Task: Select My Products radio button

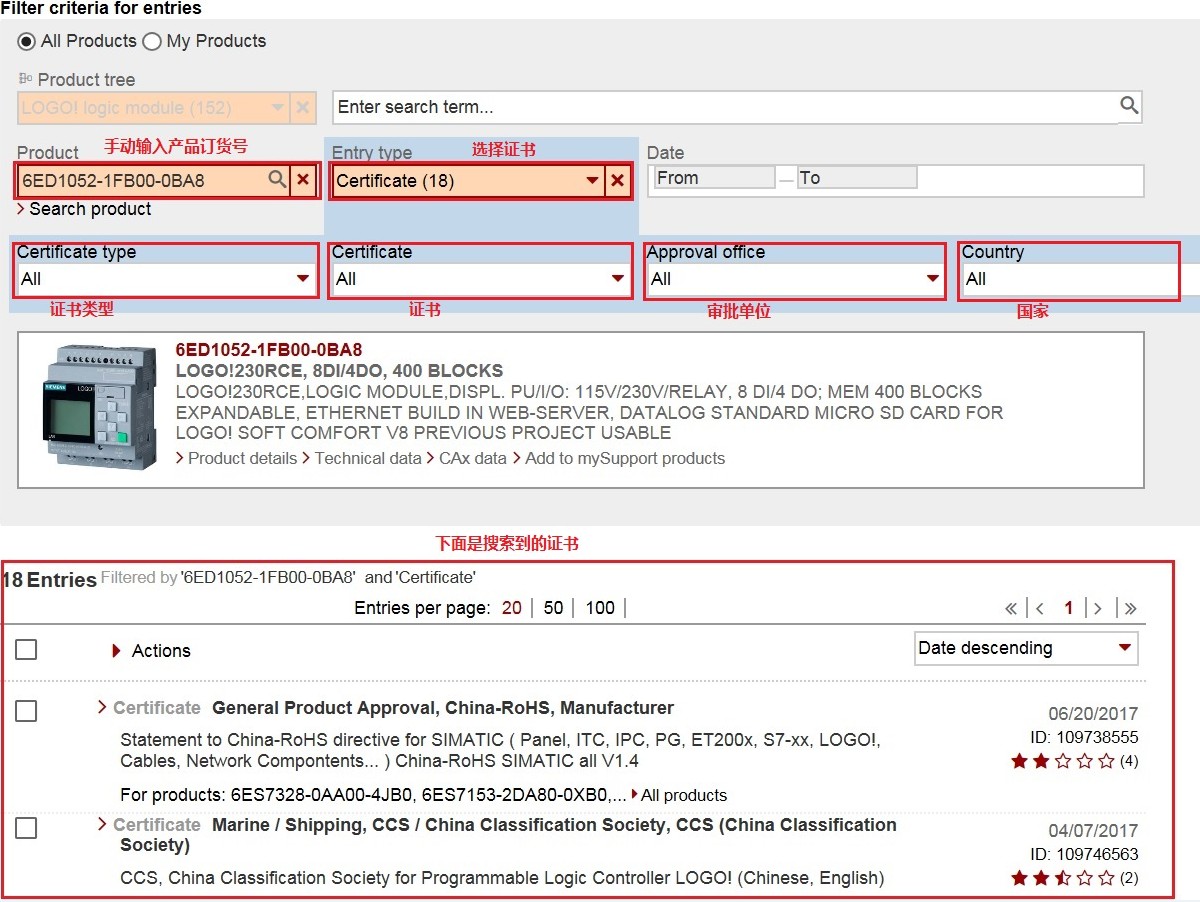Action: click(x=152, y=41)
